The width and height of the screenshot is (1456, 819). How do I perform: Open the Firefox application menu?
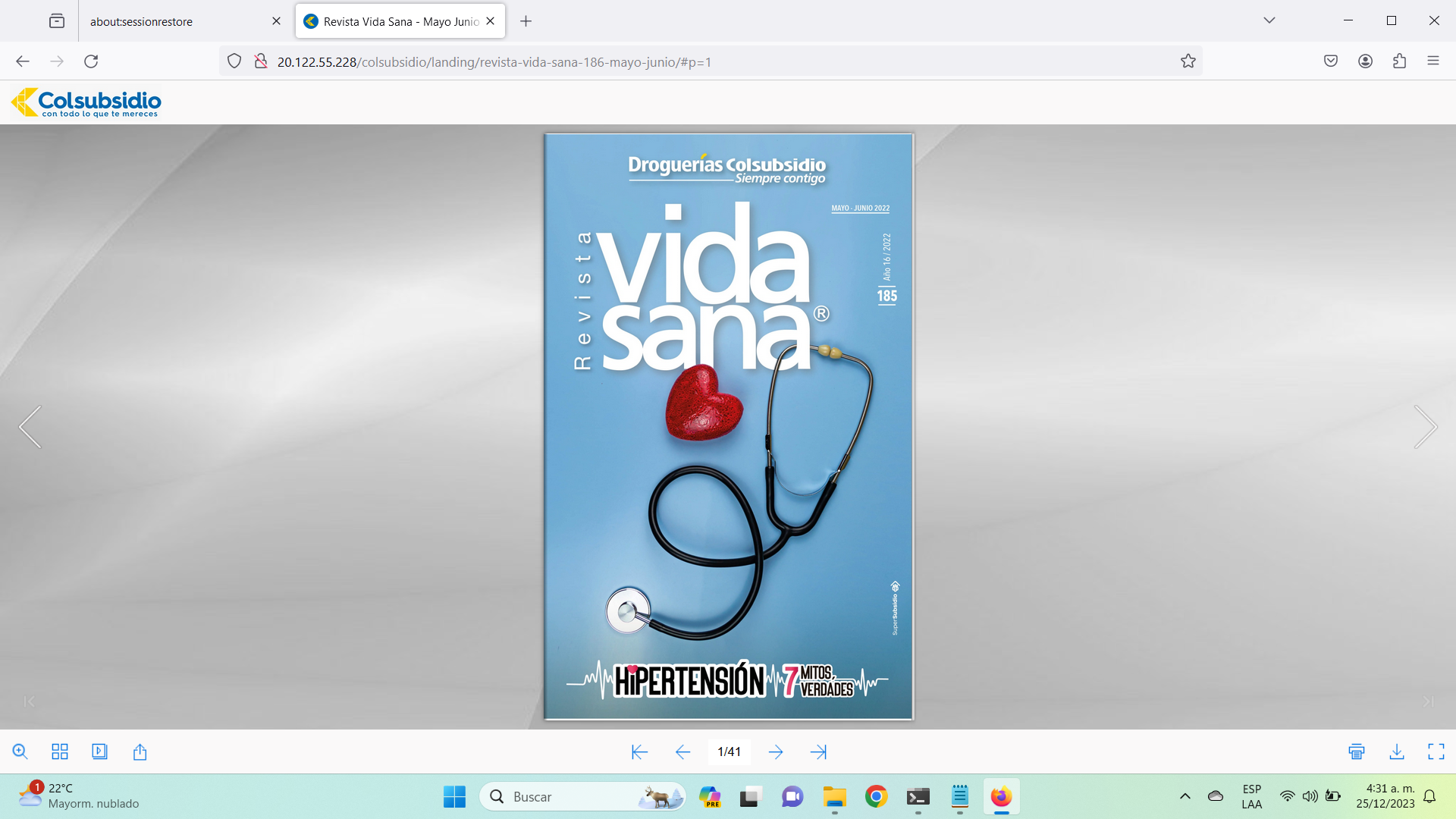[1432, 61]
